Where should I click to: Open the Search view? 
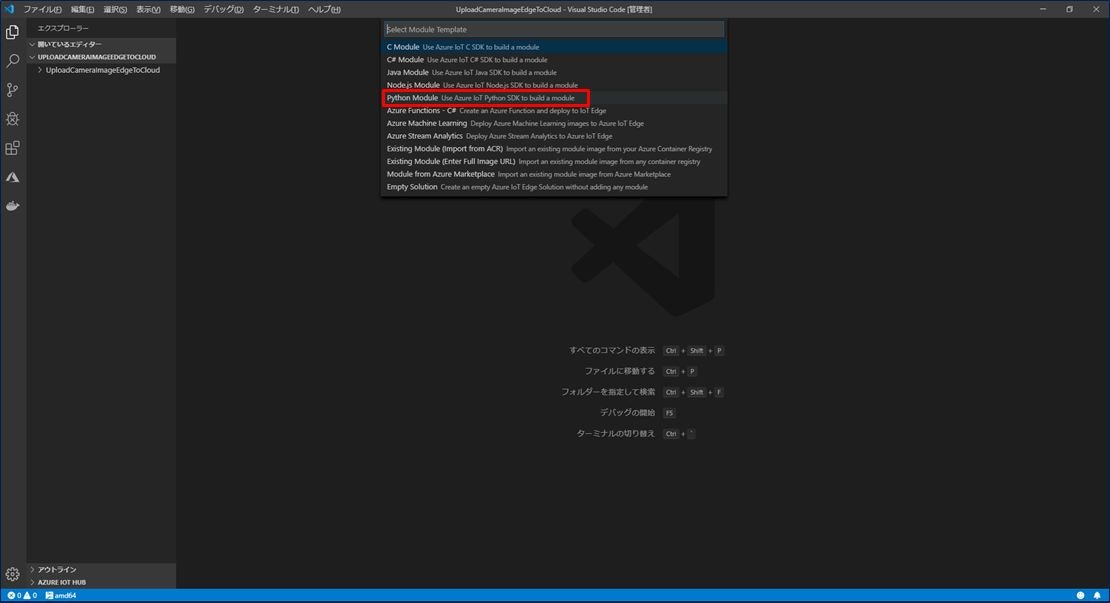12,59
